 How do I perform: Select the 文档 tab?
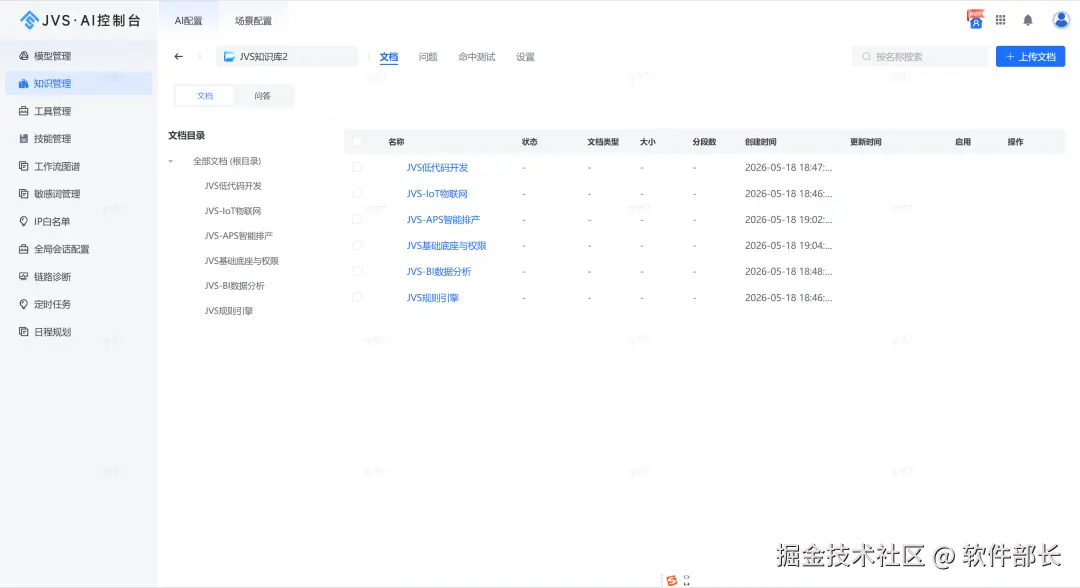(388, 56)
